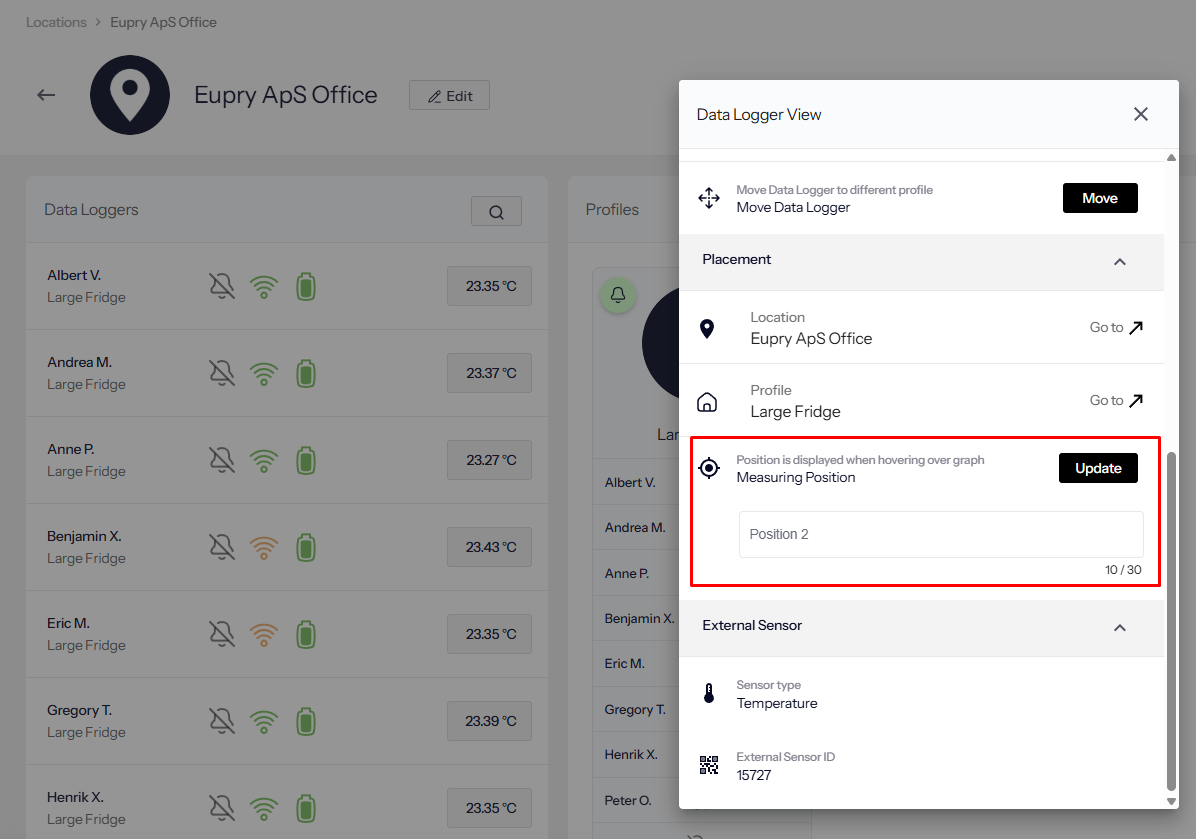Close the Data Logger View panel

[1140, 114]
